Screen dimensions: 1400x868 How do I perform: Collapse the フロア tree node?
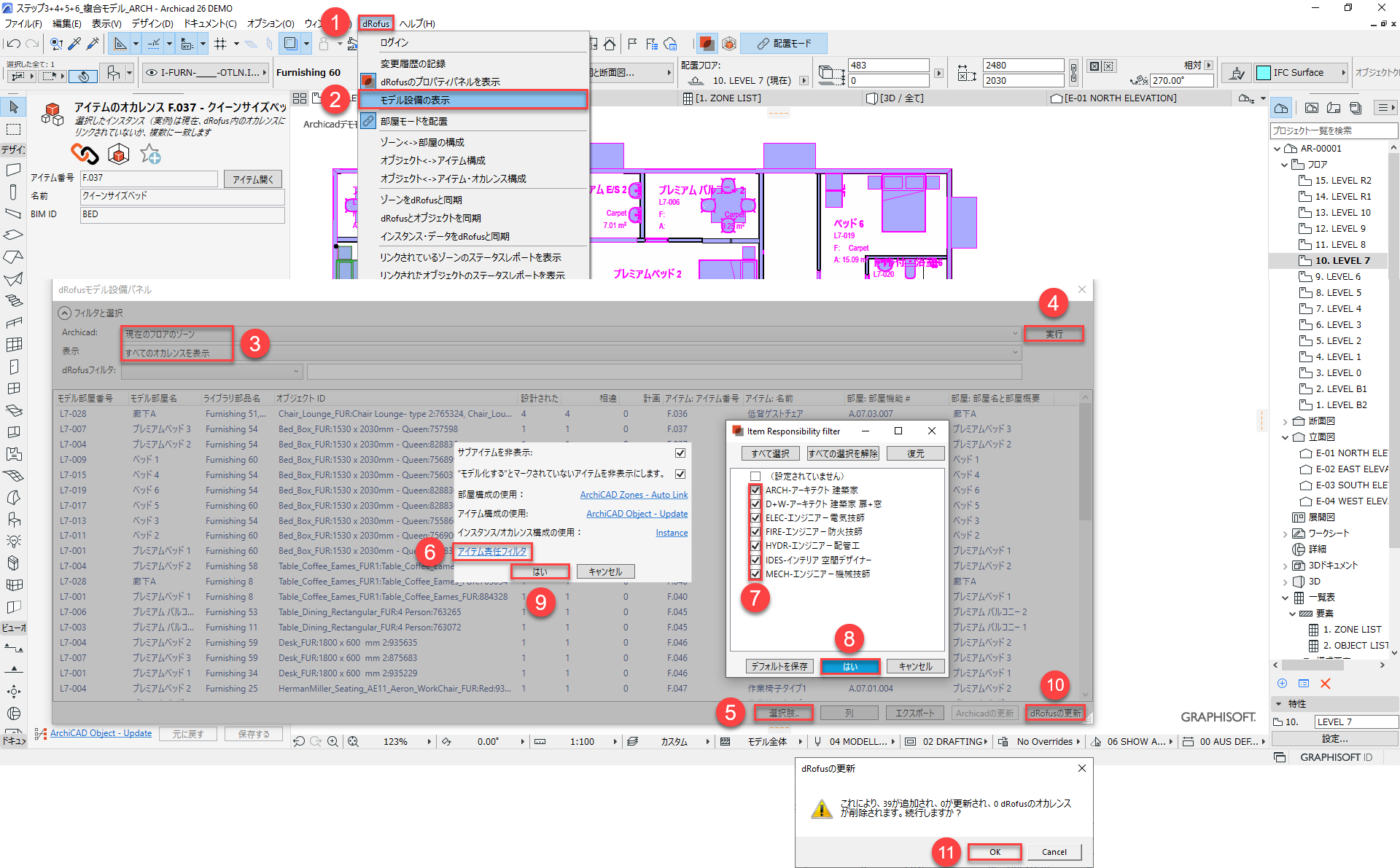tap(1286, 165)
